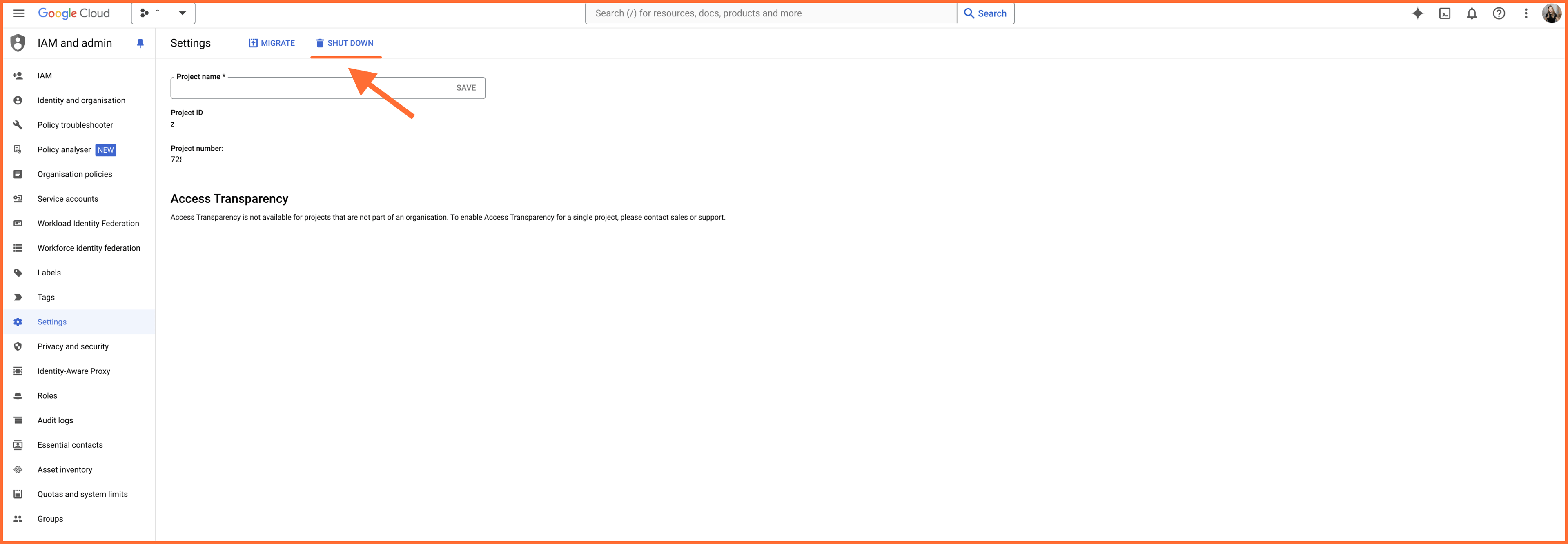Click the Settings gear icon in sidebar
Viewport: 1568px width, 544px height.
18,322
